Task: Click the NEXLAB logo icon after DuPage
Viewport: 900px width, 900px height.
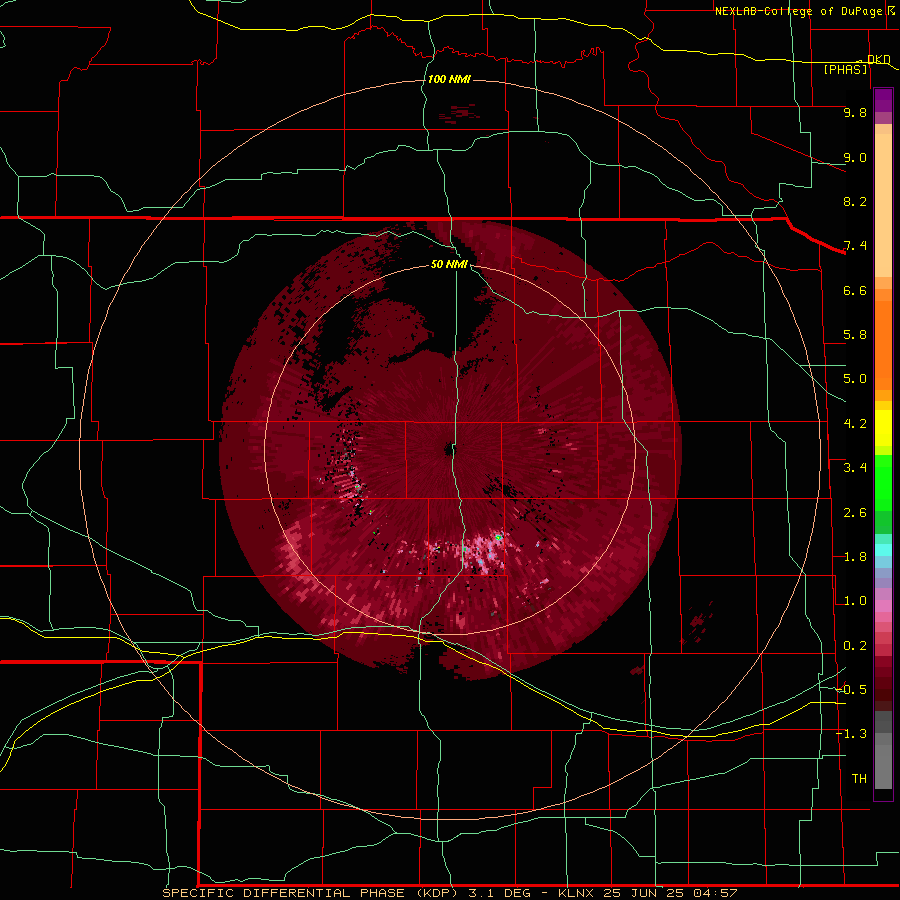Action: 891,11
